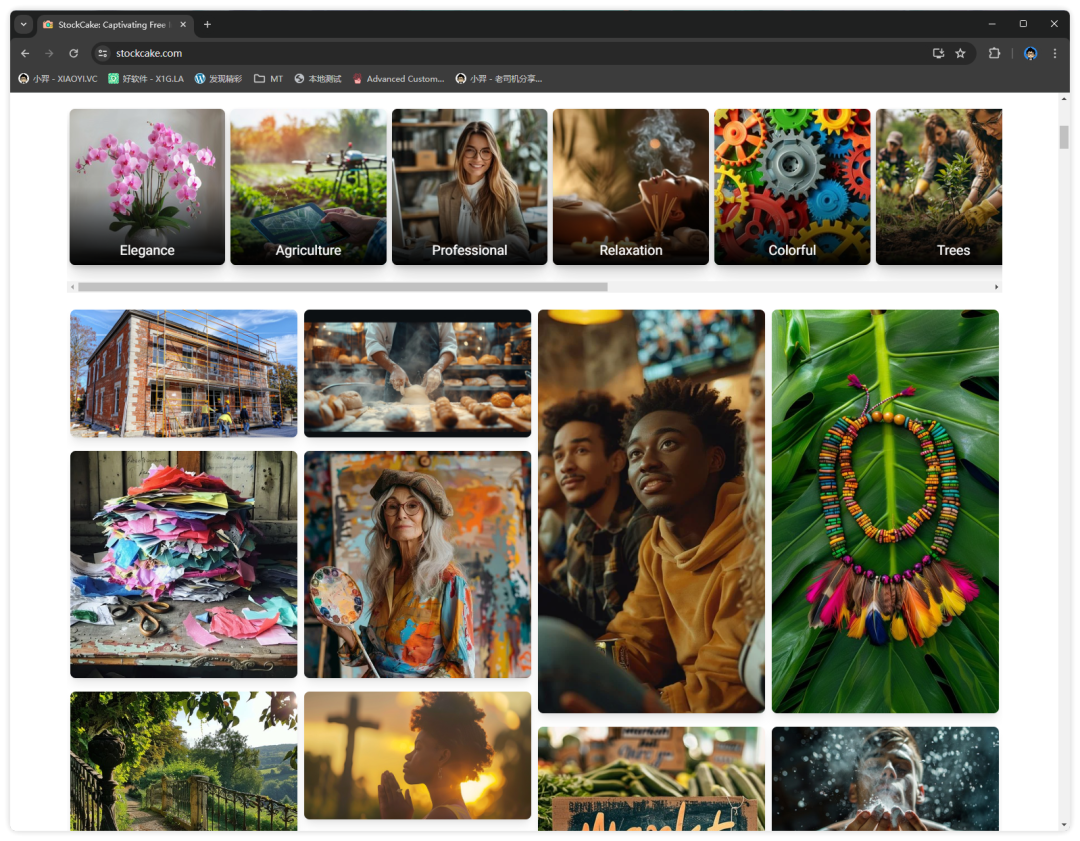Open the Agriculture category card
This screenshot has height=841, width=1080.
click(x=308, y=186)
